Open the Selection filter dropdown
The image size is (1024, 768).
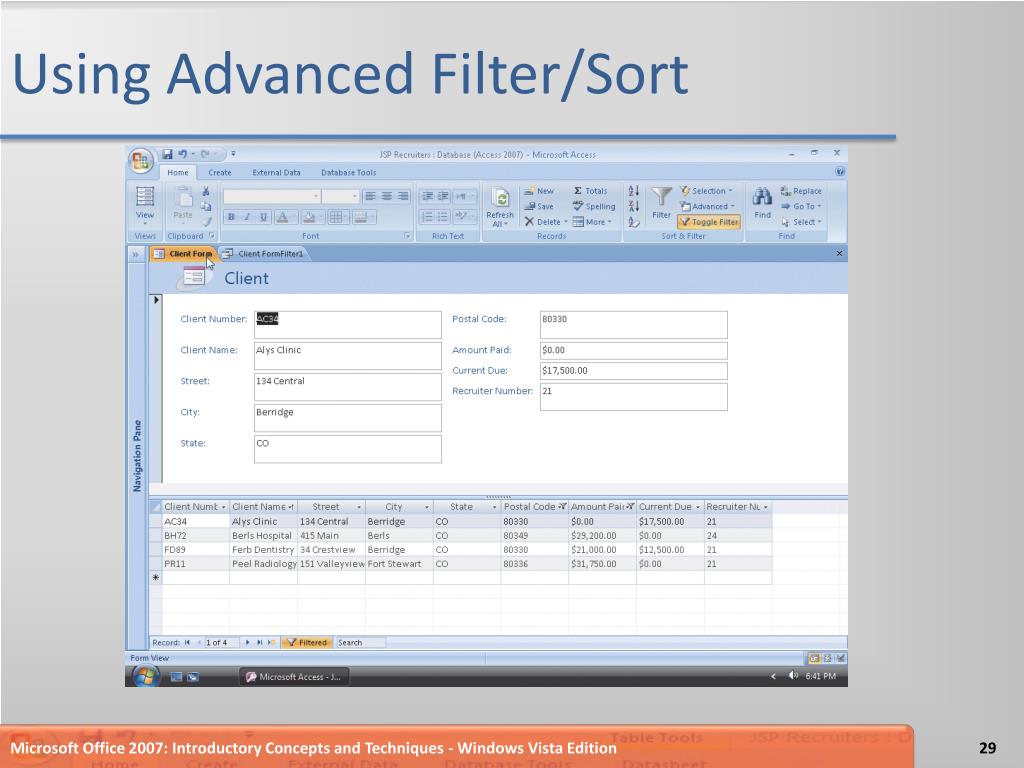pos(707,191)
